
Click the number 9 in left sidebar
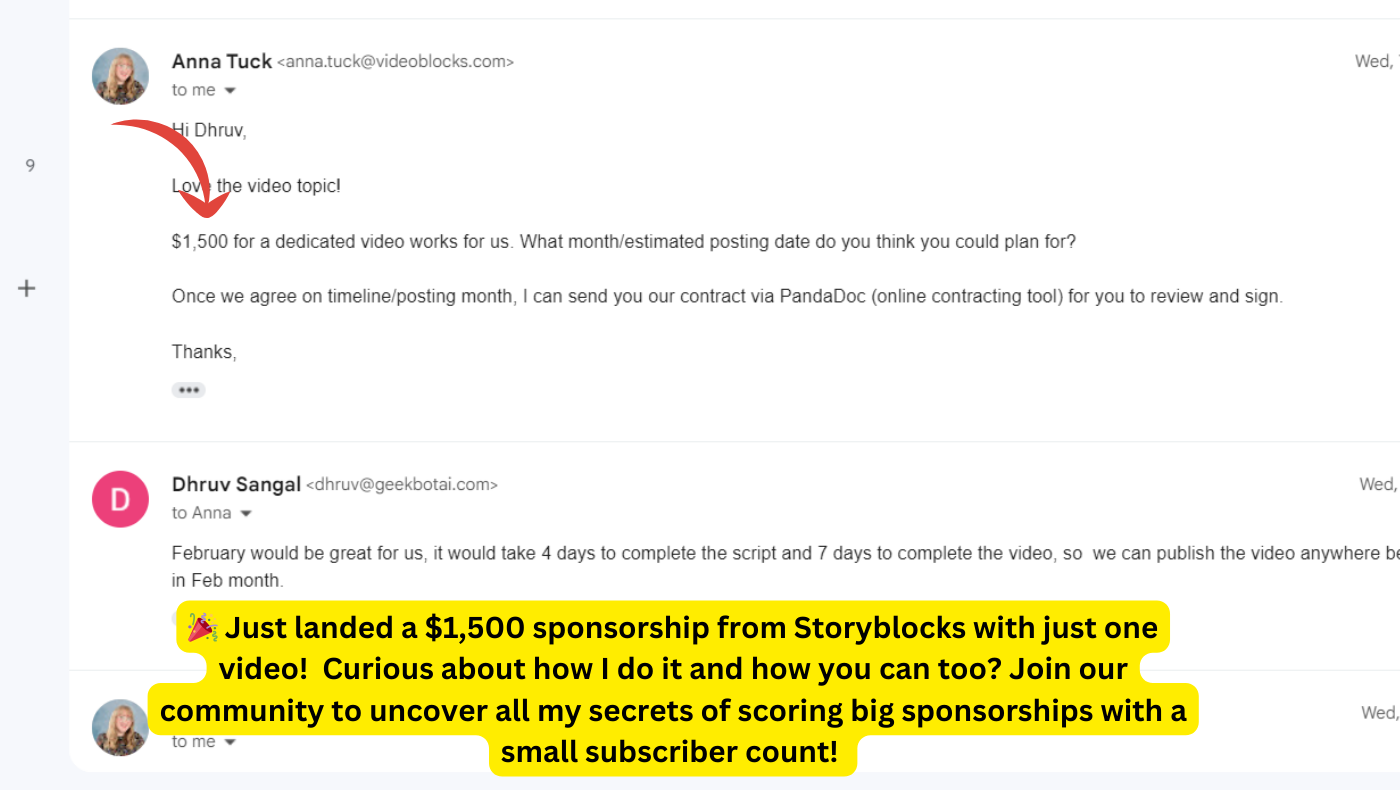click(30, 166)
